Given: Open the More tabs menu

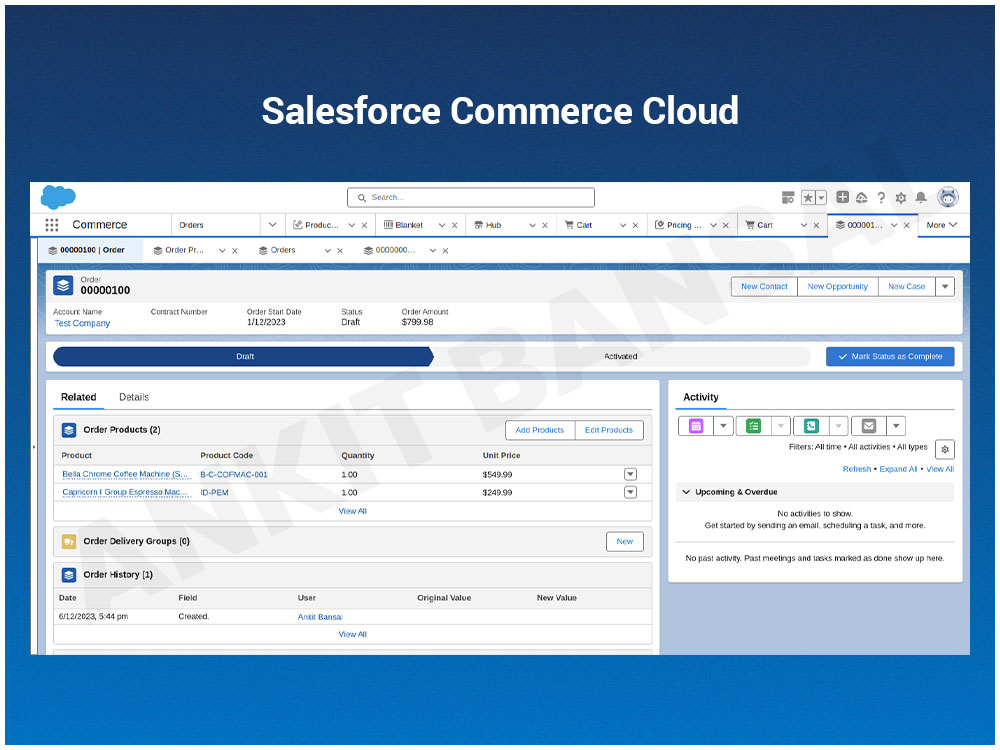Looking at the screenshot, I should click(942, 224).
